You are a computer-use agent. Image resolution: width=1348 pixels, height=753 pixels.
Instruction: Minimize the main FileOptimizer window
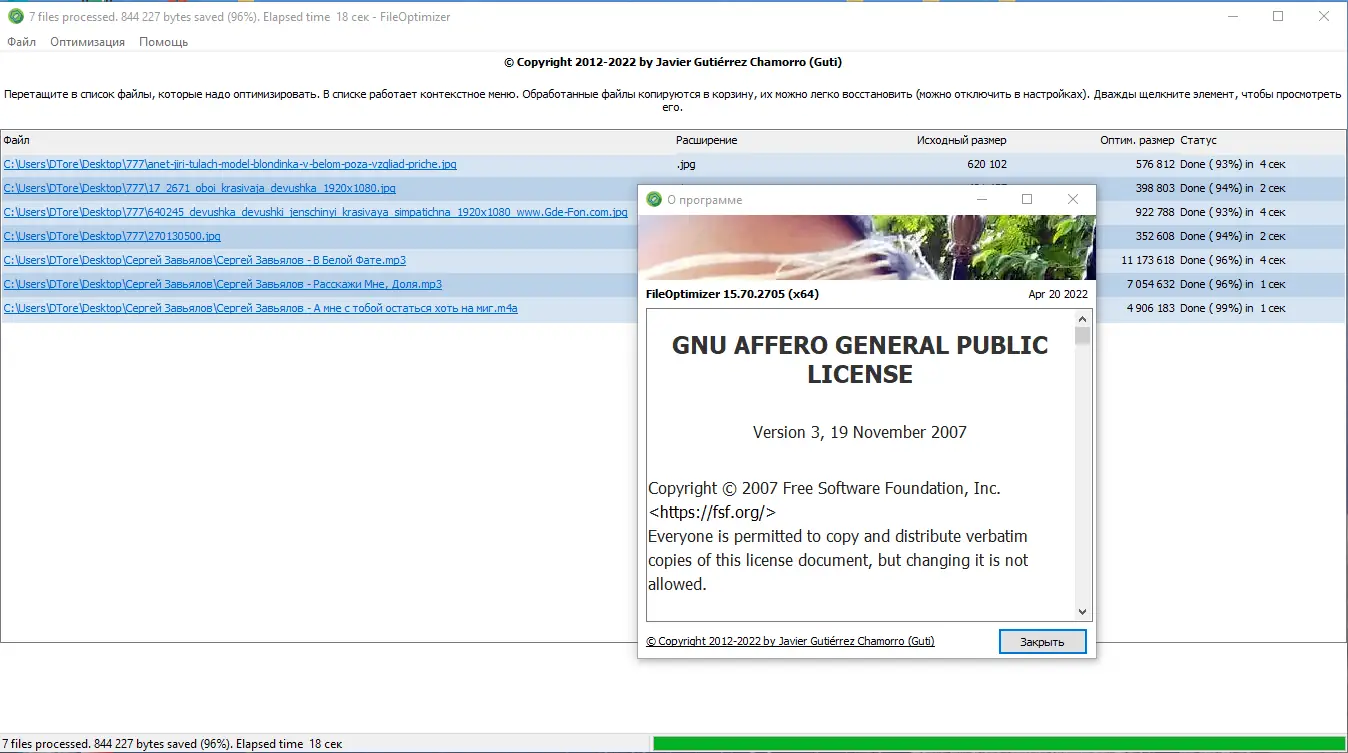click(x=1232, y=16)
